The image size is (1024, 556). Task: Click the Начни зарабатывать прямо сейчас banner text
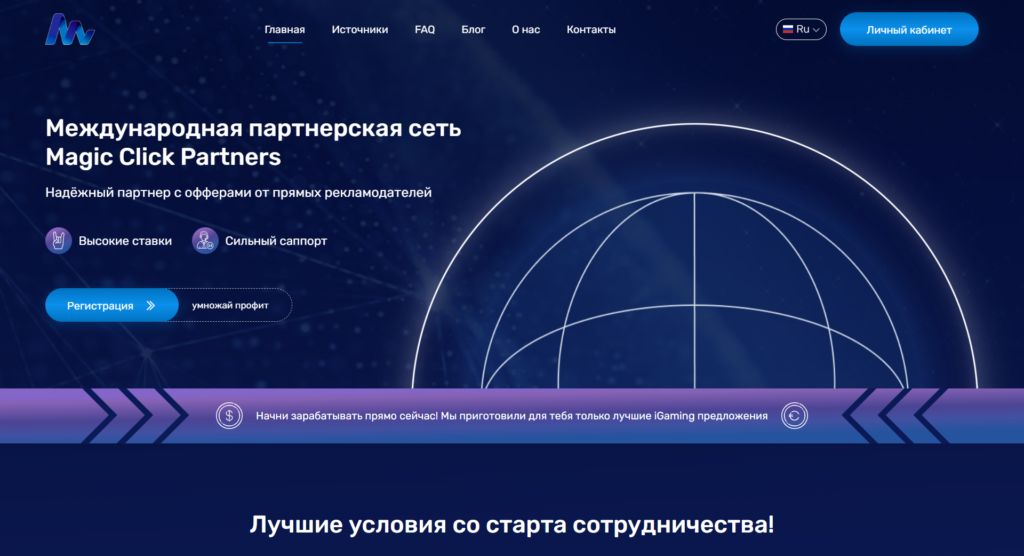point(511,416)
